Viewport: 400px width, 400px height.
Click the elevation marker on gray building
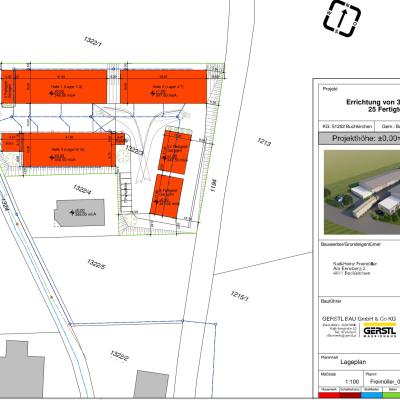point(72,212)
